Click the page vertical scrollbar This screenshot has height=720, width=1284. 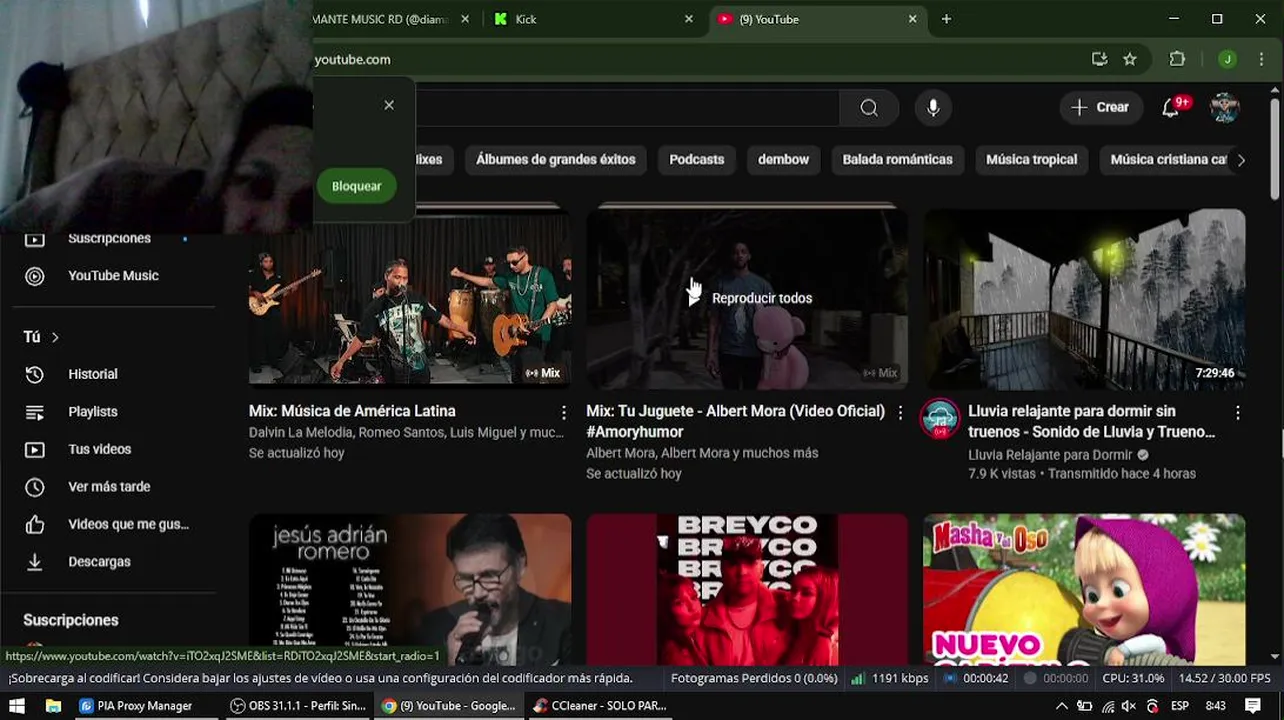(1275, 150)
